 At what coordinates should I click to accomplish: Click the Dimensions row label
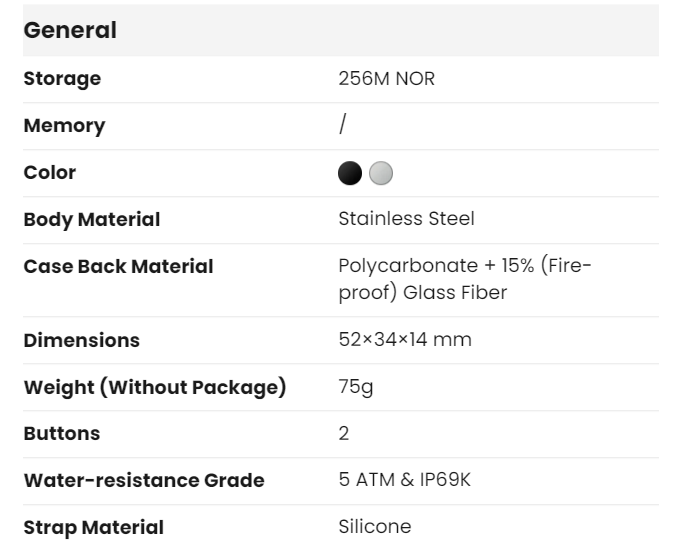81,340
